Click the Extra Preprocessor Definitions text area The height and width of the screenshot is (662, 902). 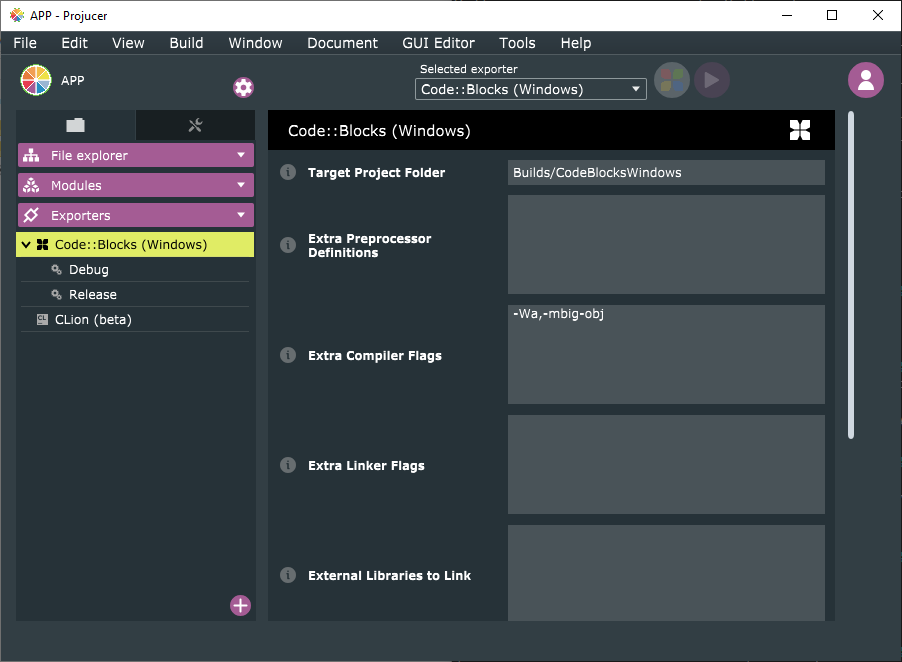(666, 244)
